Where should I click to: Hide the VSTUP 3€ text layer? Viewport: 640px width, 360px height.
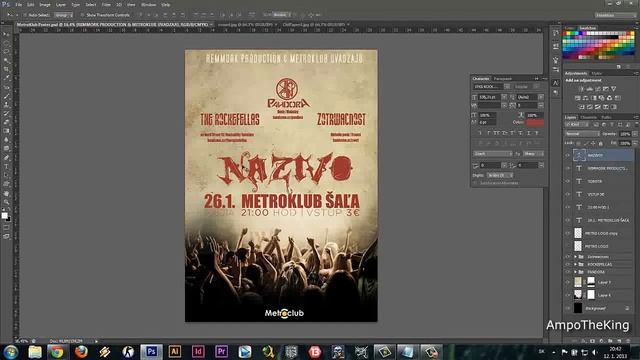click(x=568, y=194)
